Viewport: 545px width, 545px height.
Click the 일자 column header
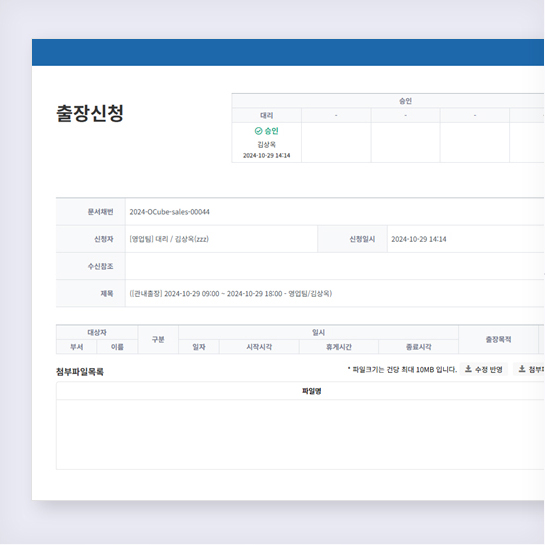[x=199, y=347]
